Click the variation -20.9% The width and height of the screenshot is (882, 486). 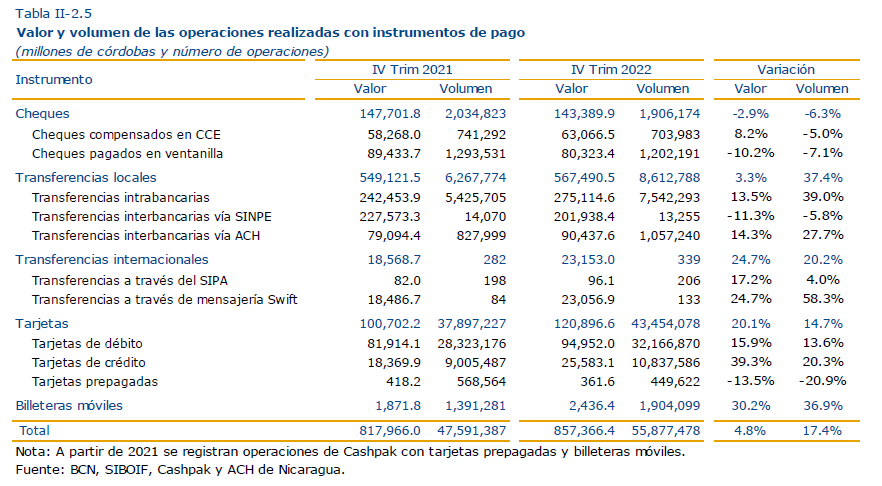[822, 381]
